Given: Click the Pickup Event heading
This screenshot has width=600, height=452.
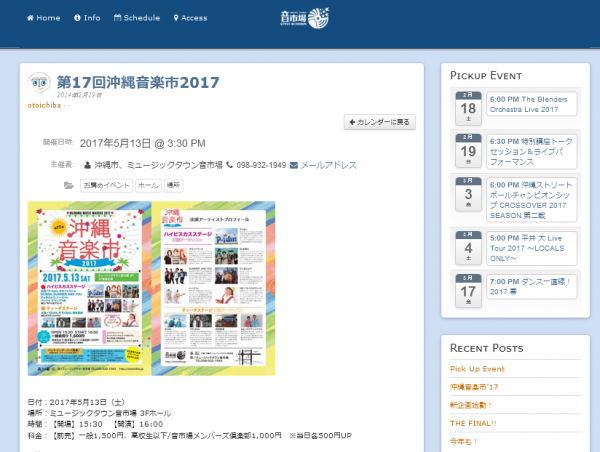Looking at the screenshot, I should click(x=486, y=75).
